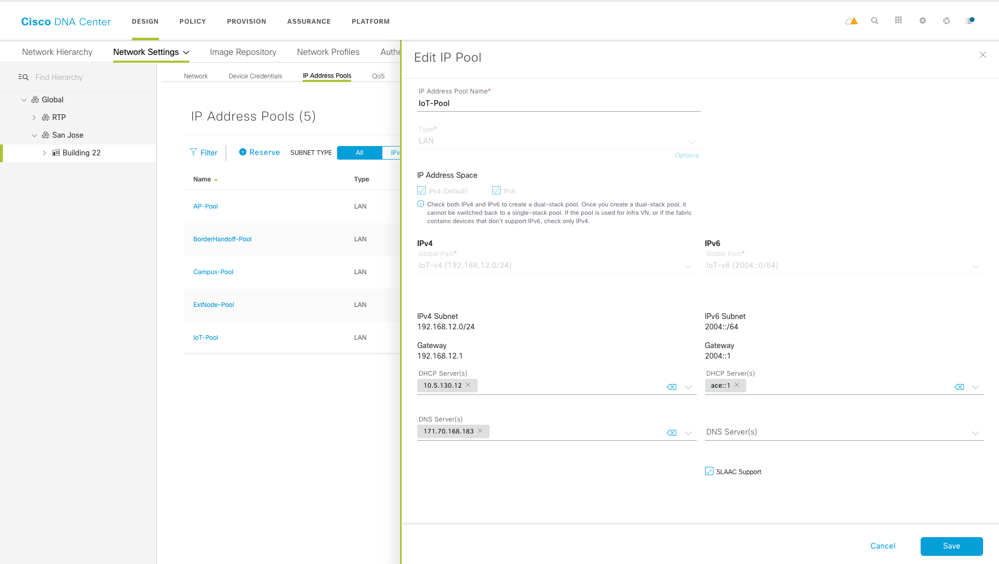Open the Campus-Pool link

(x=213, y=272)
